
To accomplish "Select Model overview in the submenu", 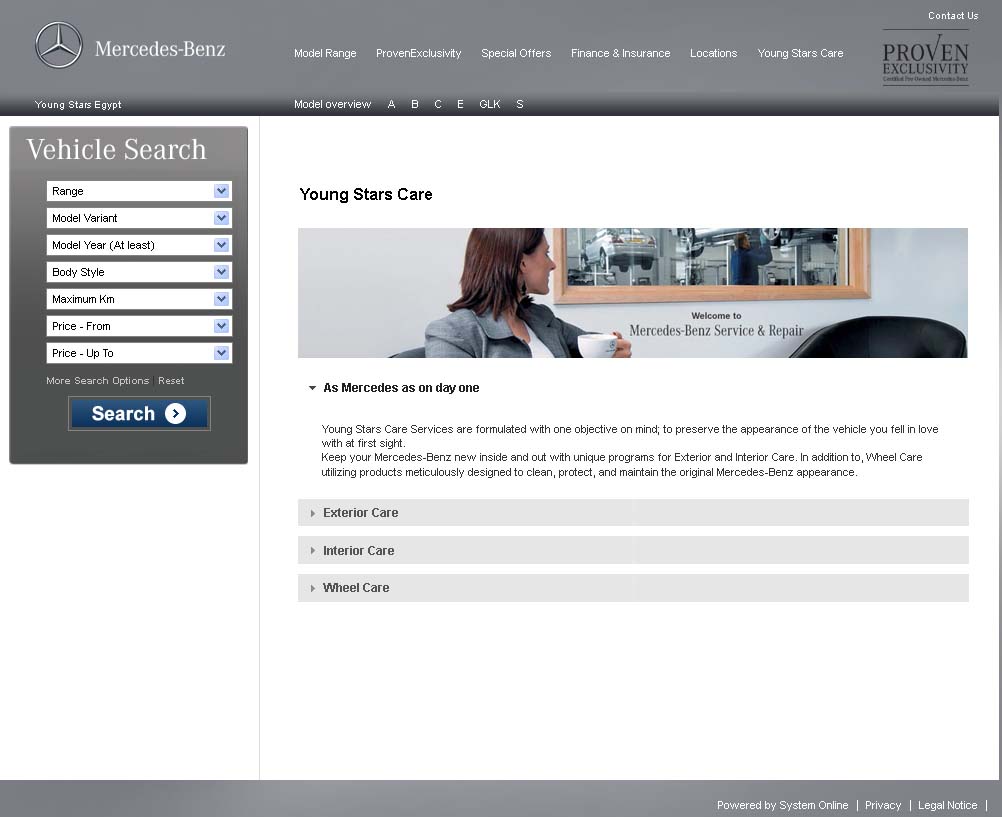I will tap(332, 104).
